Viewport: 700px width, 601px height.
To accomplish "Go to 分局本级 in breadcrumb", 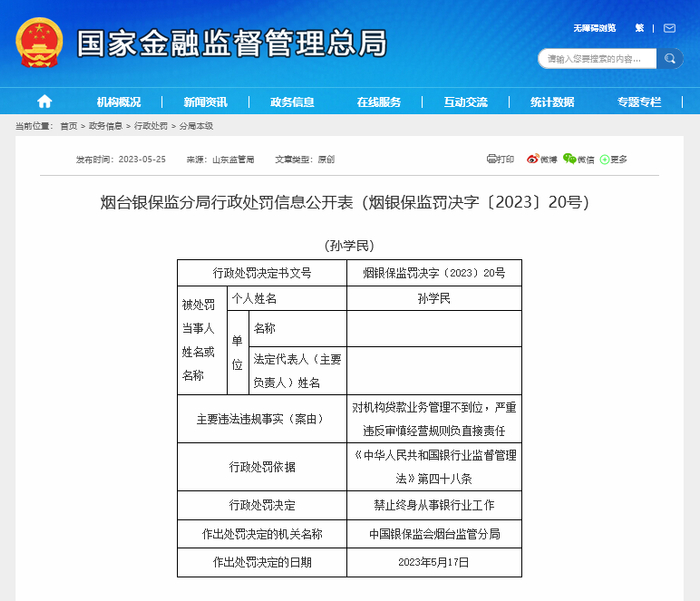I will pyautogui.click(x=196, y=126).
